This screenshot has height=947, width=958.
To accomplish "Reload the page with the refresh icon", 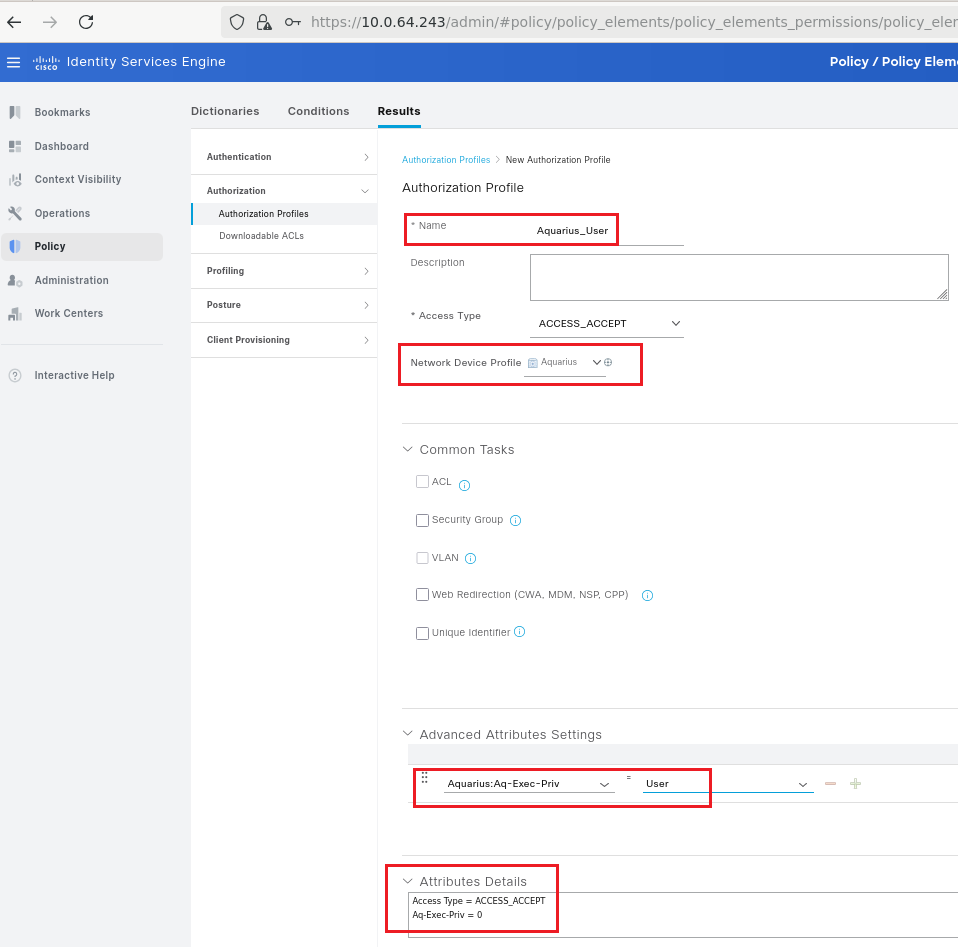I will tap(86, 23).
